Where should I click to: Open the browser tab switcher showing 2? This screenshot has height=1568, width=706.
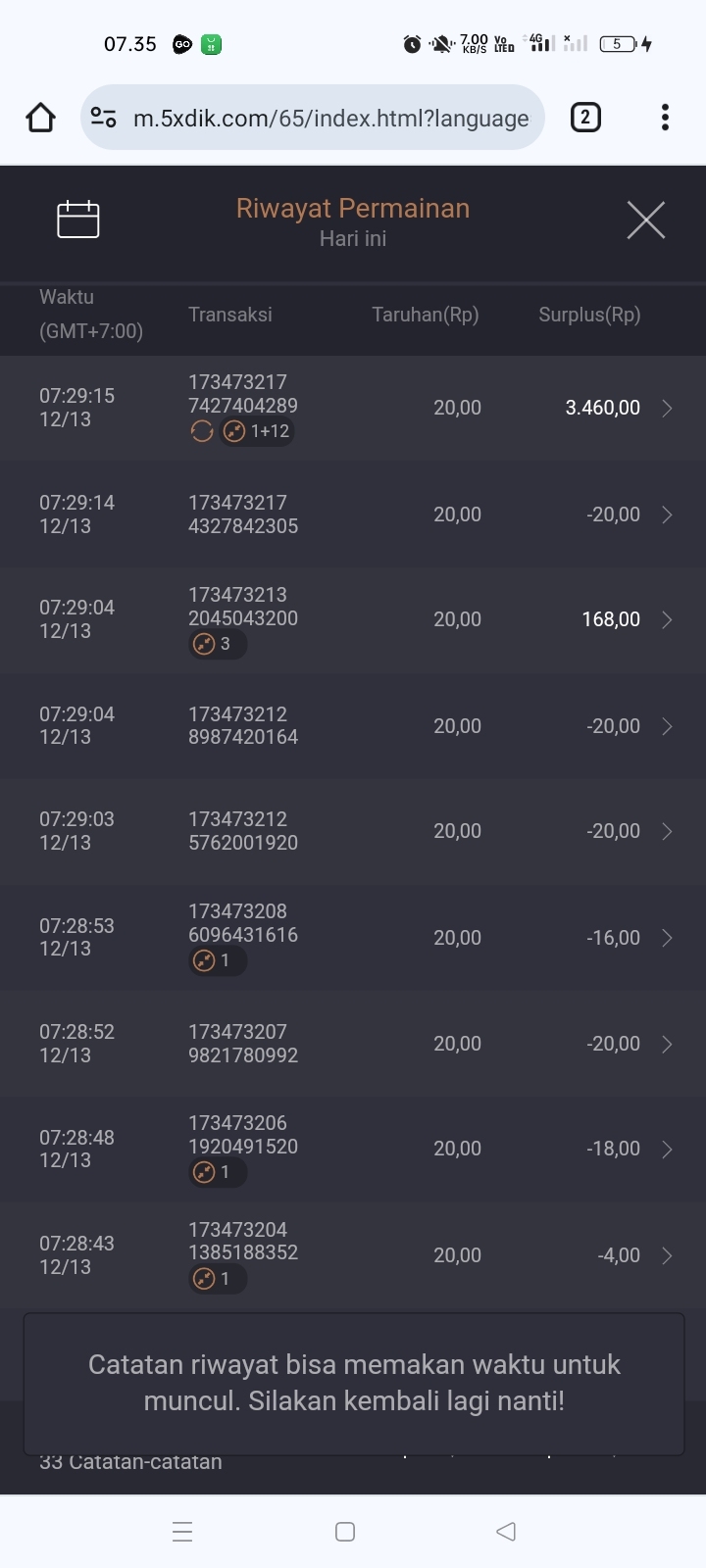(585, 119)
